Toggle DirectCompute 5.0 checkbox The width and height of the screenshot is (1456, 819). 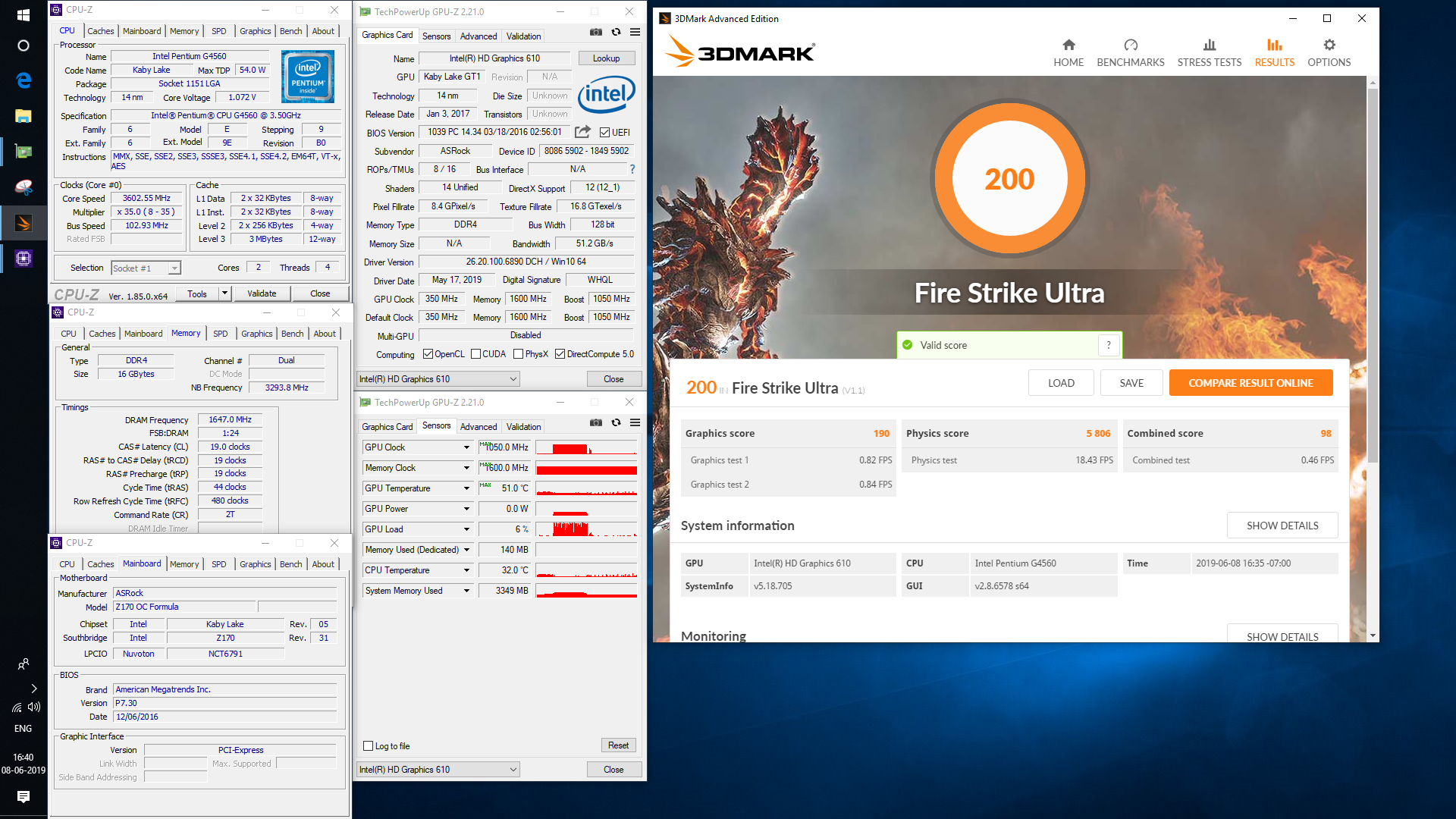pyautogui.click(x=560, y=354)
